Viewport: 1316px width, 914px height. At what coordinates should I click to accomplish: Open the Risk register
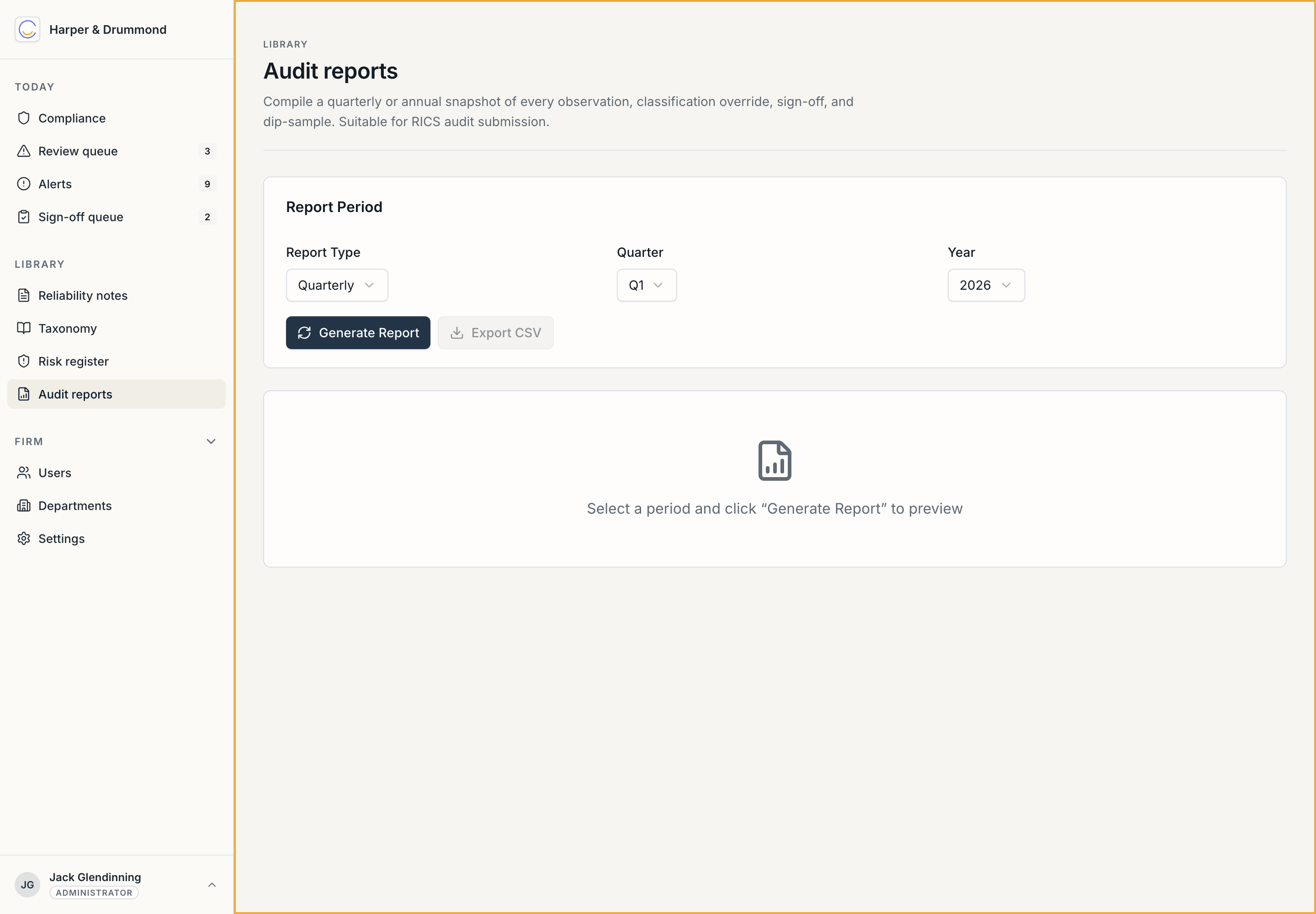pos(116,361)
